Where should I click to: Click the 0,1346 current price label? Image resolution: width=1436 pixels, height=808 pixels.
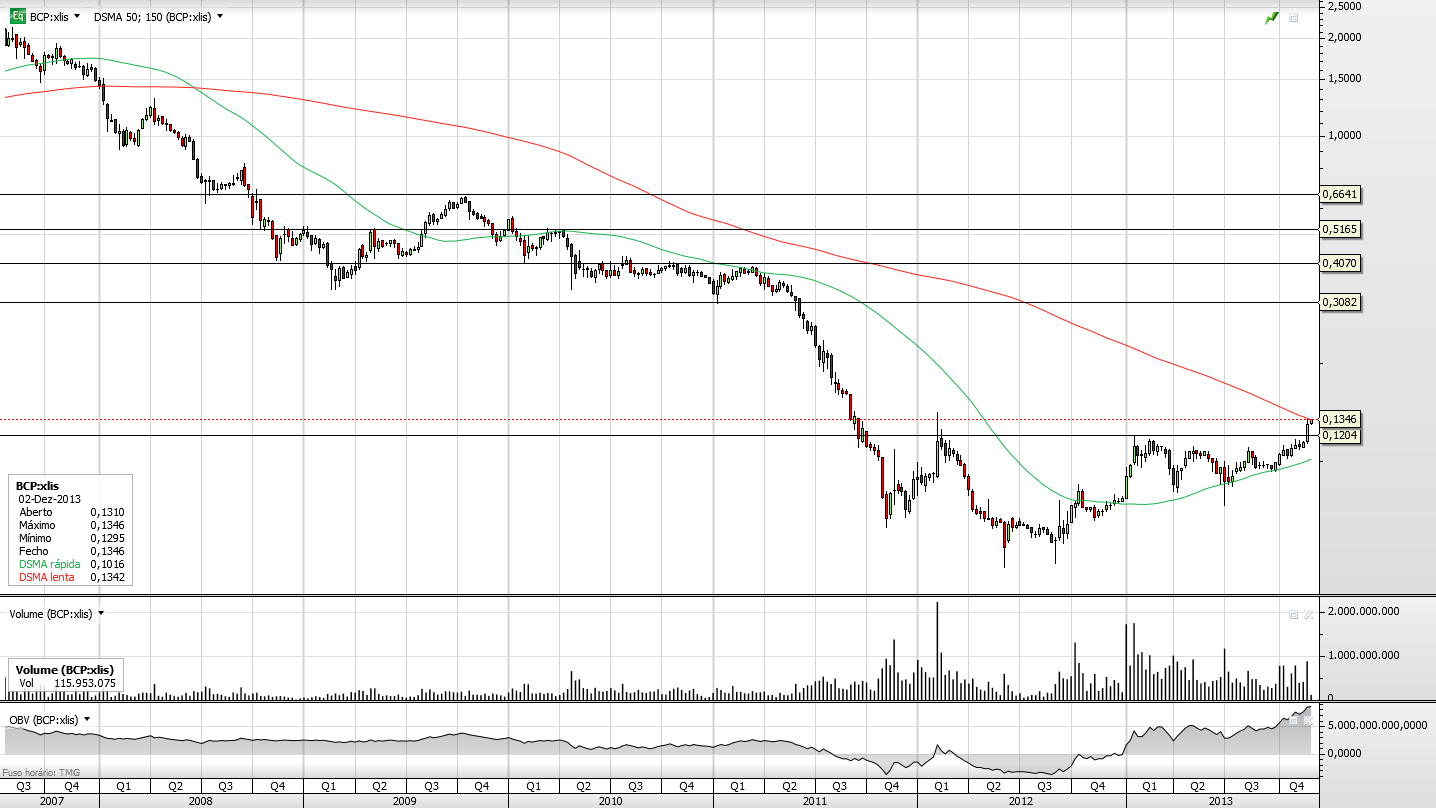tap(1340, 419)
